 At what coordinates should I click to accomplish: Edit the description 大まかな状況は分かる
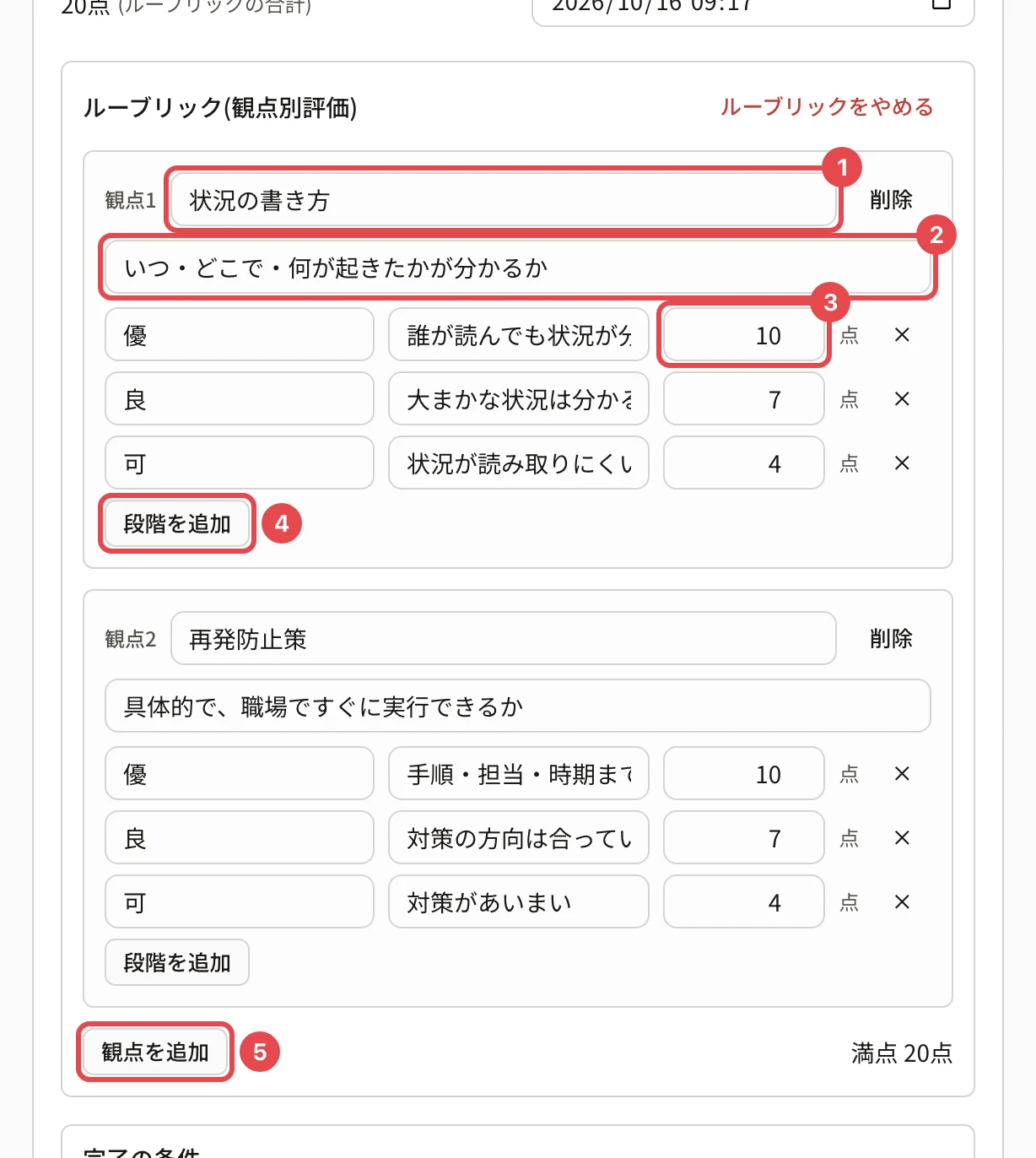519,399
